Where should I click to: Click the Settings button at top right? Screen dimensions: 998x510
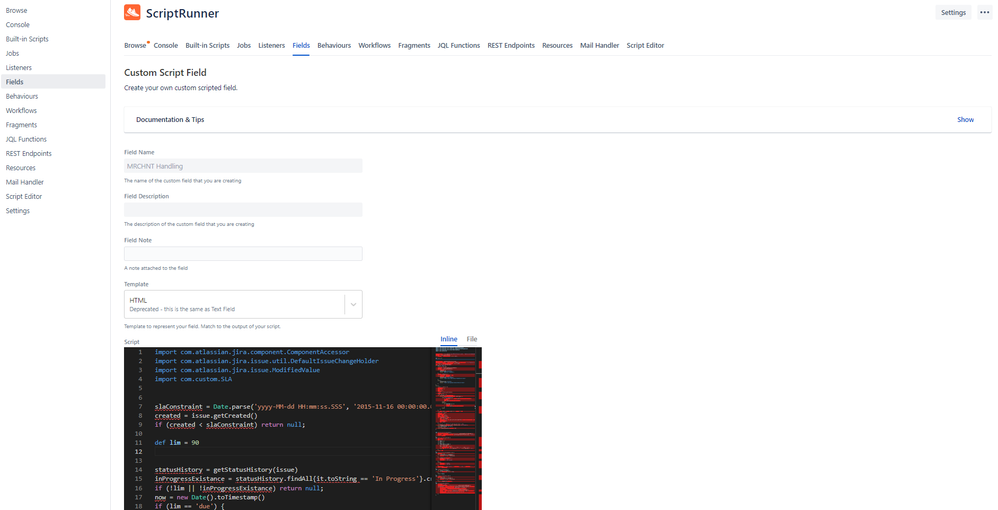(x=953, y=13)
